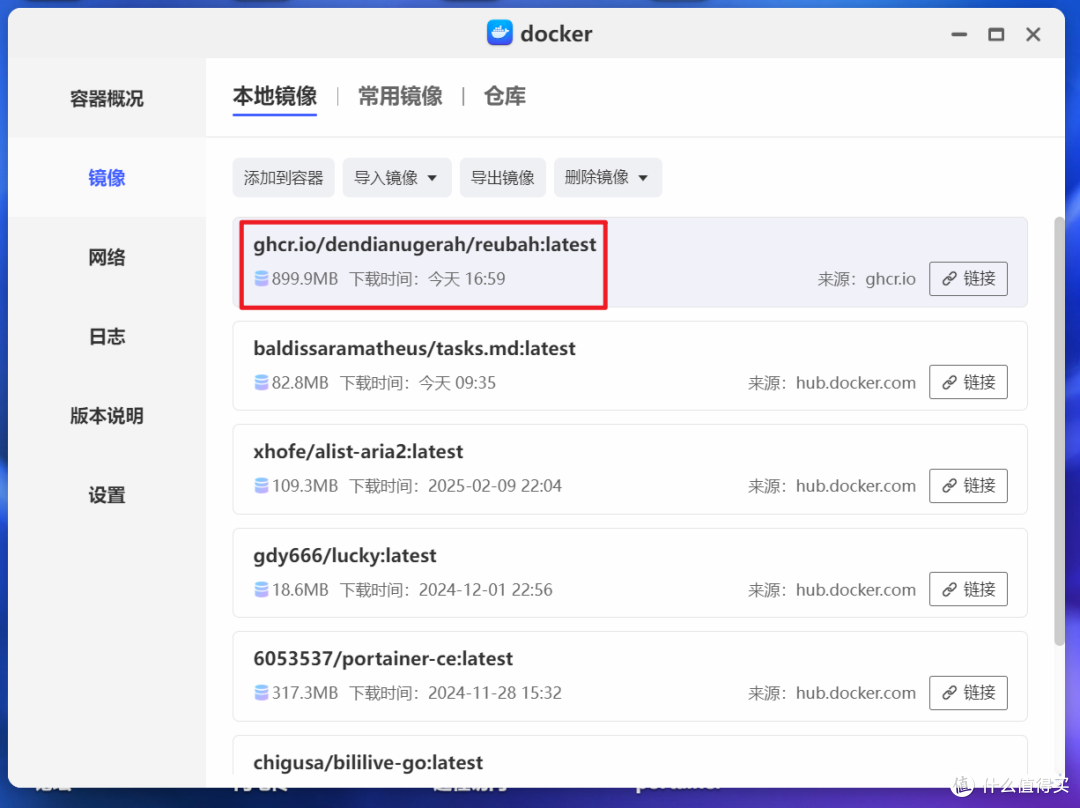The height and width of the screenshot is (808, 1080).
Task: Click size icon beside 899.9MB
Action: coord(261,278)
